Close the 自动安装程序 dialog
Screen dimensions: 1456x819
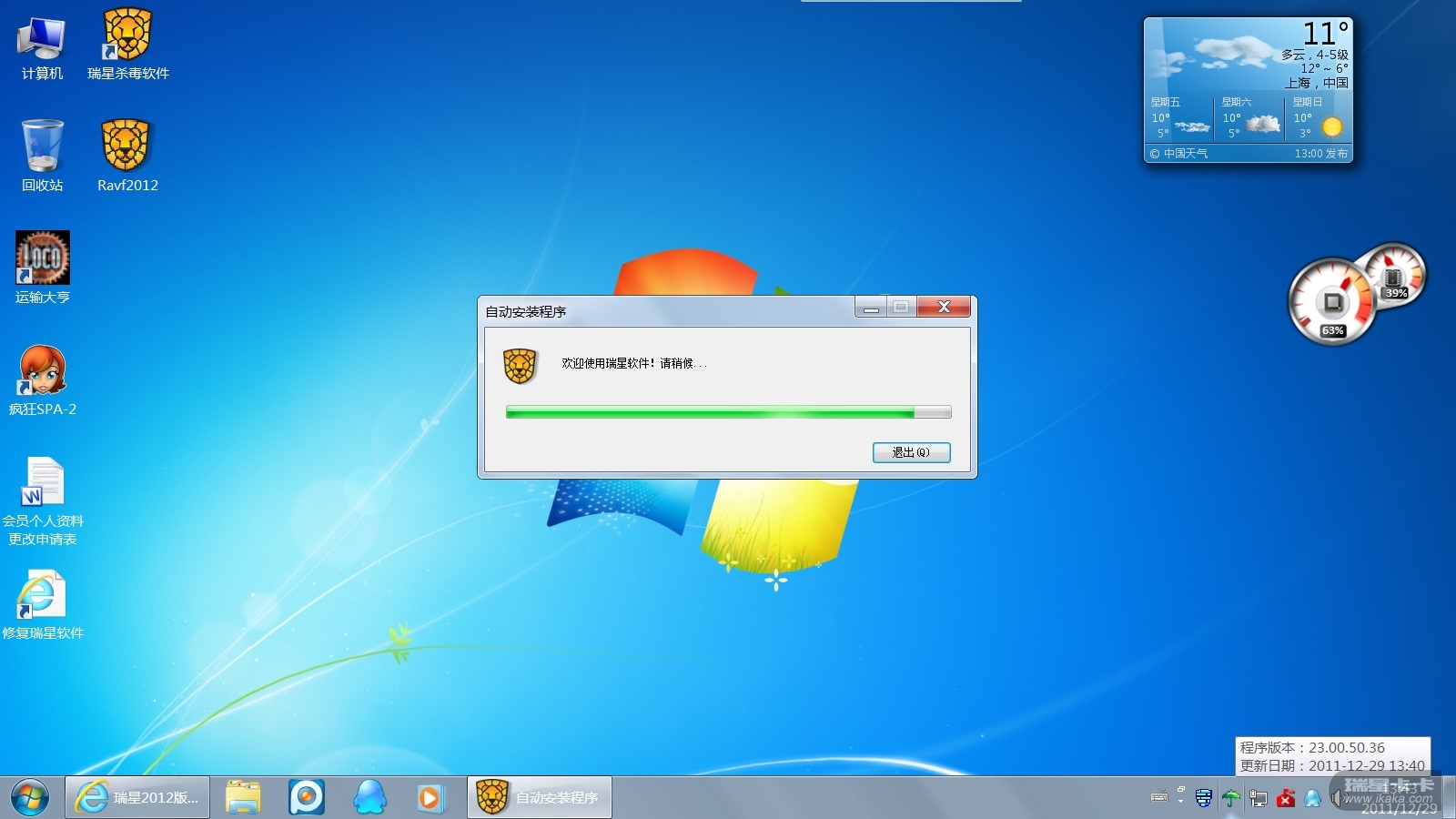pos(944,307)
